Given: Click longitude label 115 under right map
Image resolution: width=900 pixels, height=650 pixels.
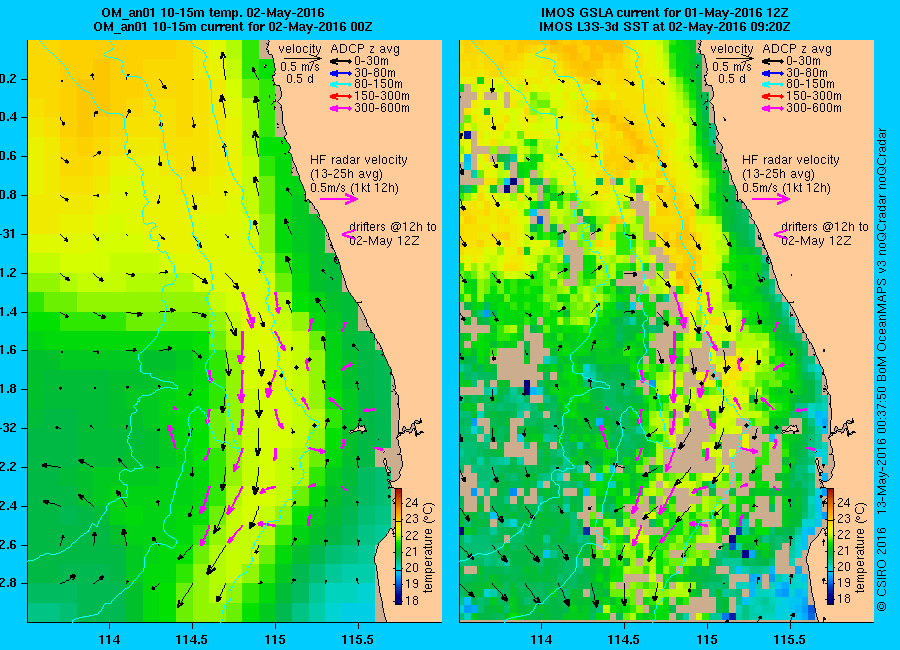Looking at the screenshot, I should click(x=707, y=639).
